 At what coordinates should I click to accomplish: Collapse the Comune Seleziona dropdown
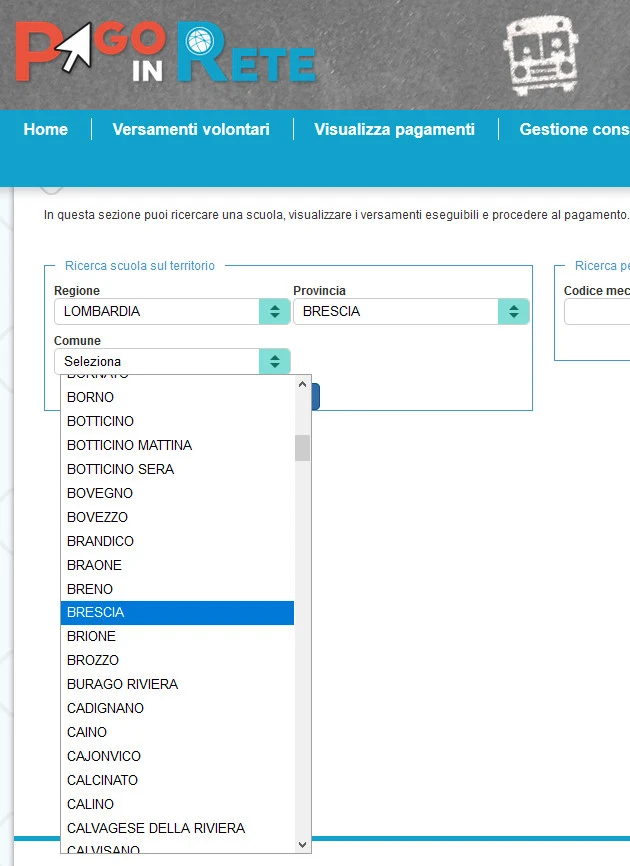click(172, 361)
